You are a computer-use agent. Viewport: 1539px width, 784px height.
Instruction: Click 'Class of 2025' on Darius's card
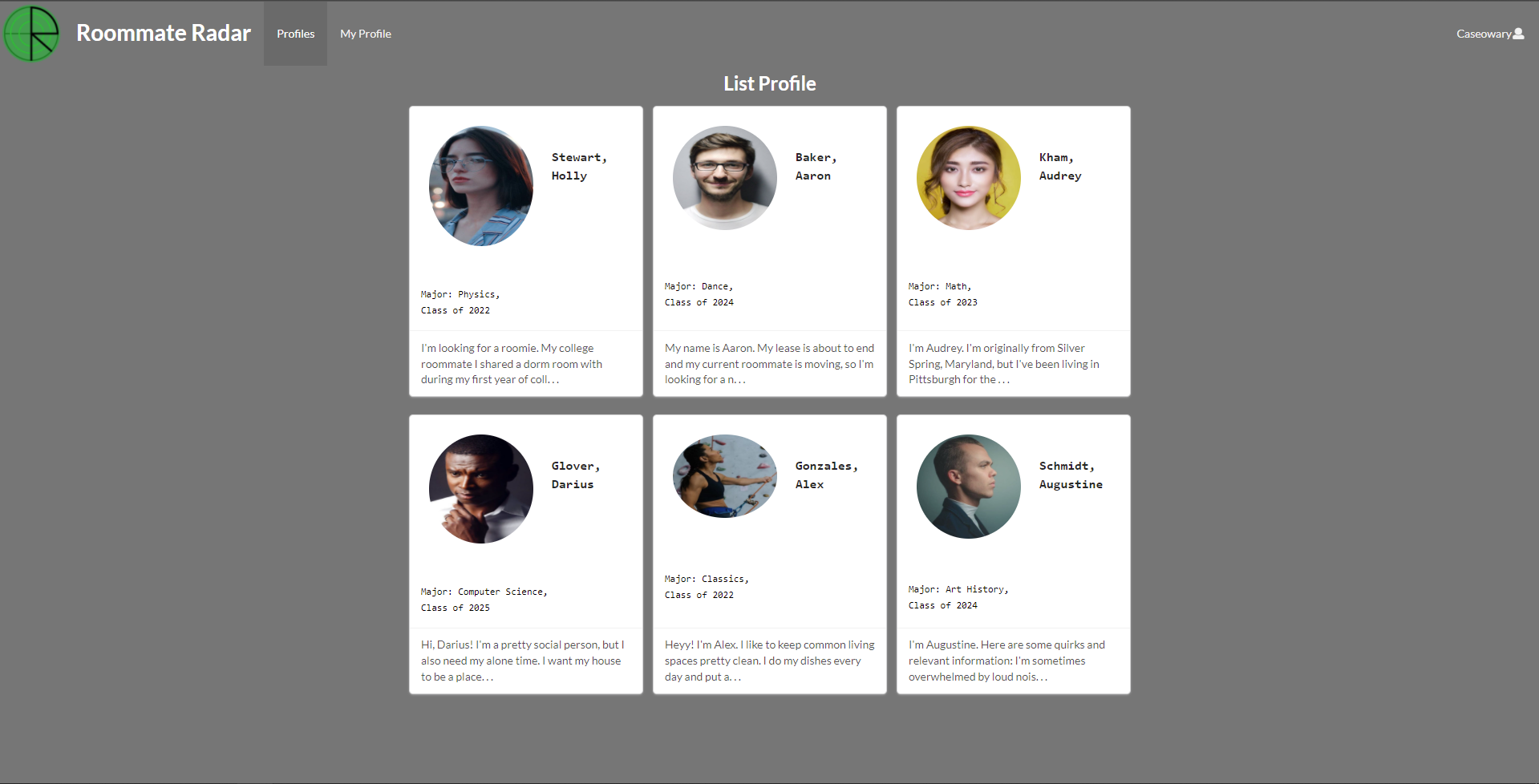point(456,608)
